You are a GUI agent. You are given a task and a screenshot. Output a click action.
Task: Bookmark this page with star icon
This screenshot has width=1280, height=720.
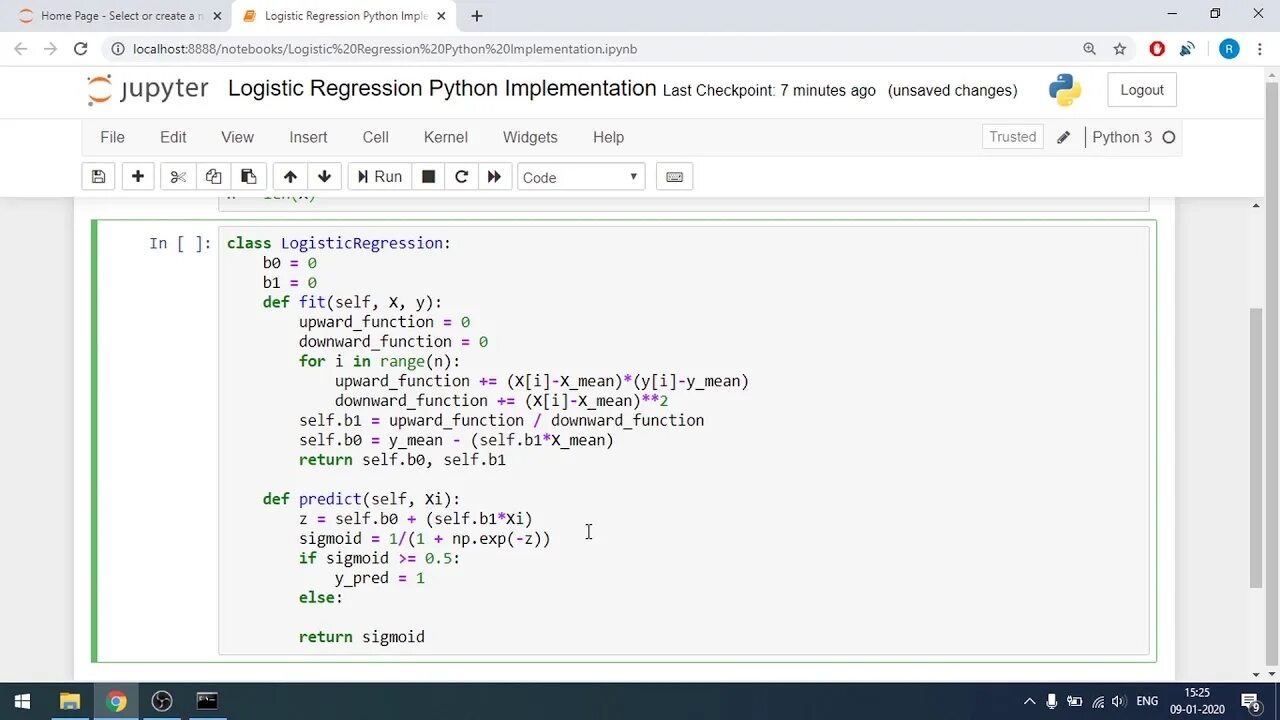click(1119, 49)
